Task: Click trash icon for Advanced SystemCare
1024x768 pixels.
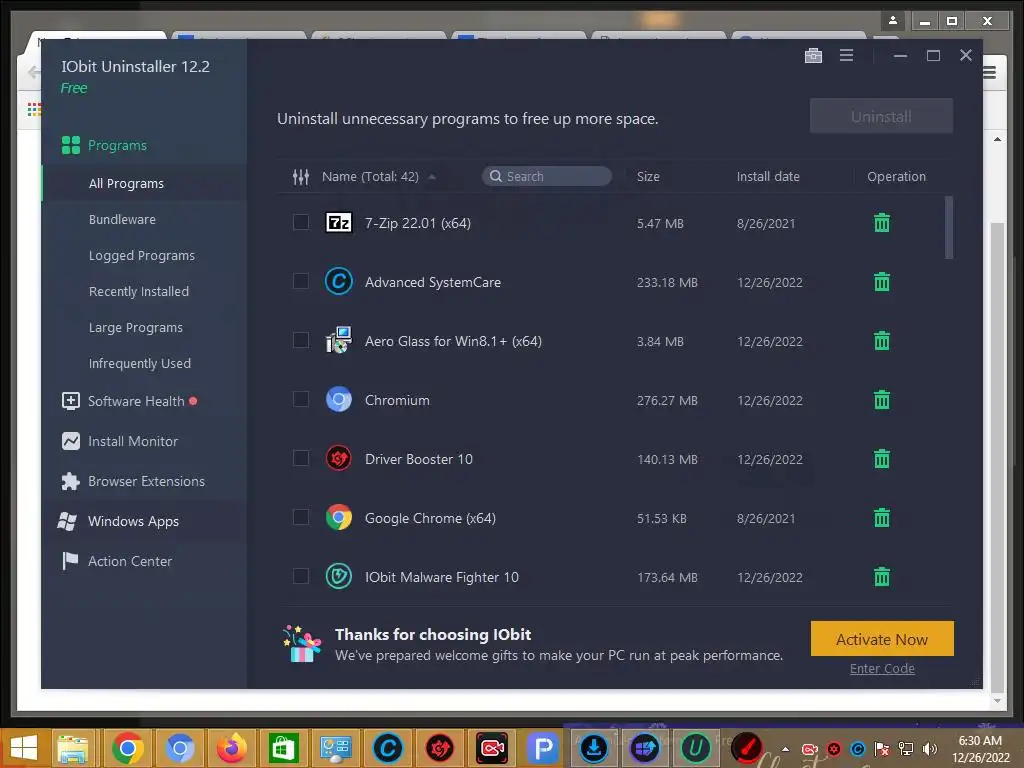Action: pos(882,281)
